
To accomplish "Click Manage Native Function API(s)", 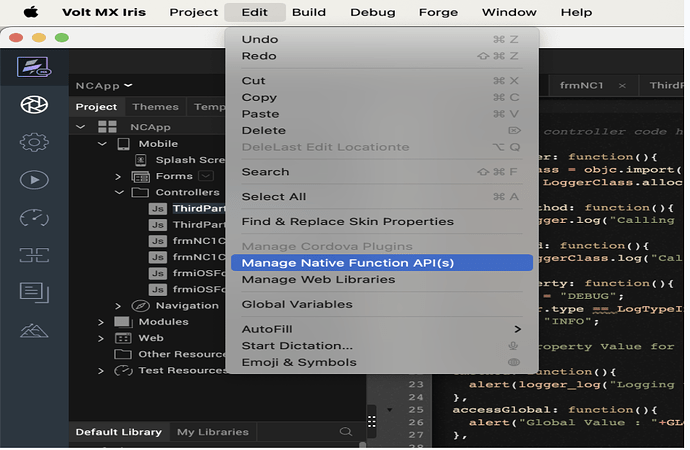I will pos(382,263).
